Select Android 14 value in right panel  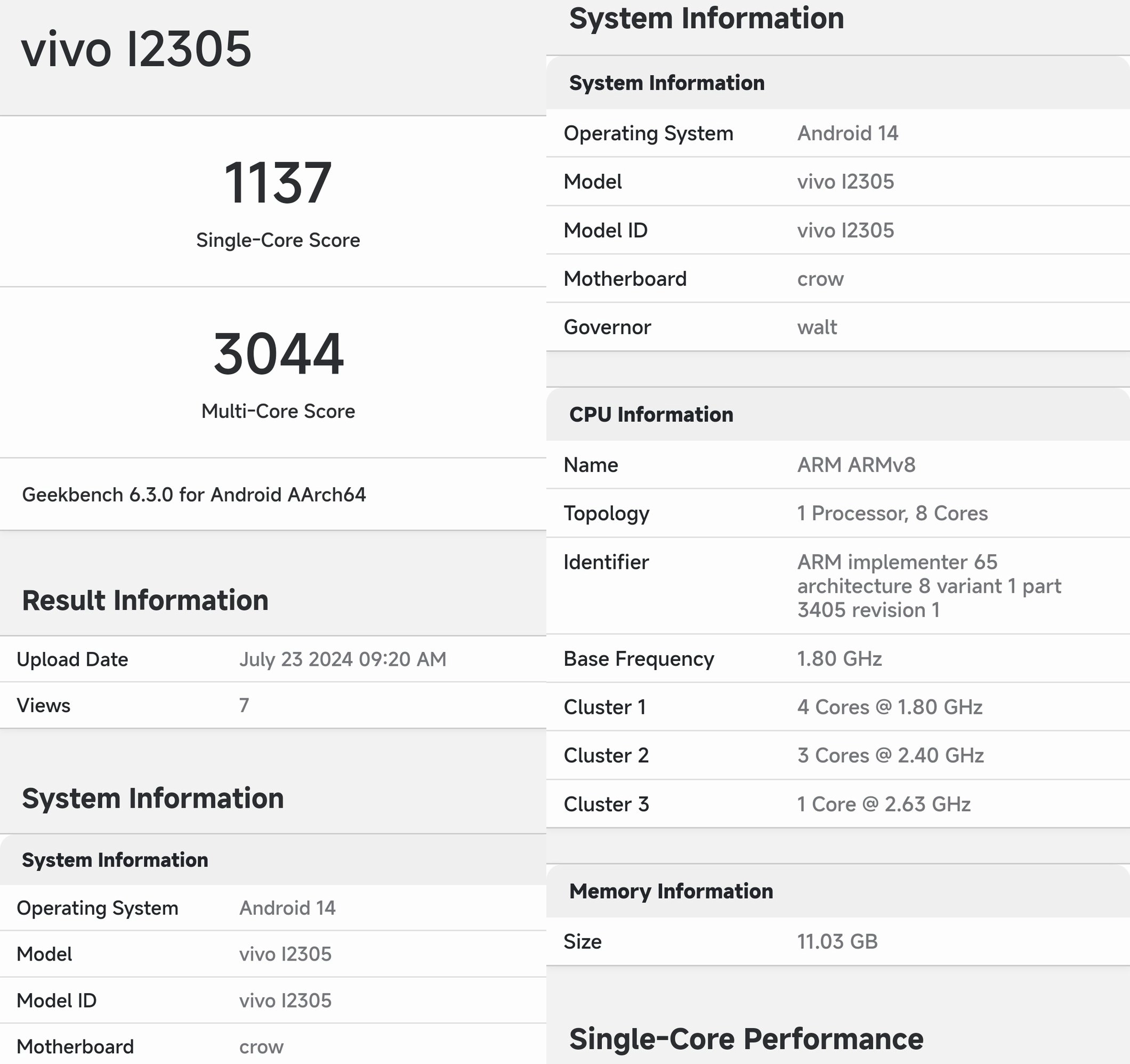(x=848, y=134)
